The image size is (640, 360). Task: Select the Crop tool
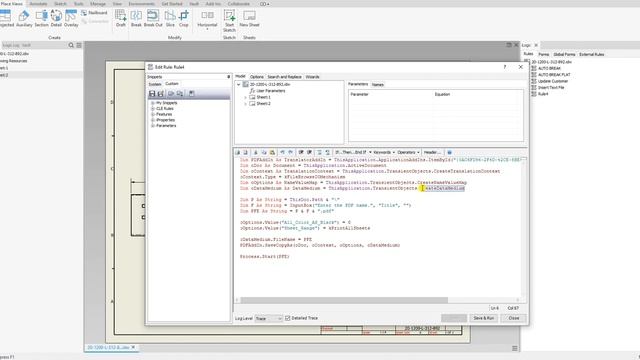pos(184,19)
